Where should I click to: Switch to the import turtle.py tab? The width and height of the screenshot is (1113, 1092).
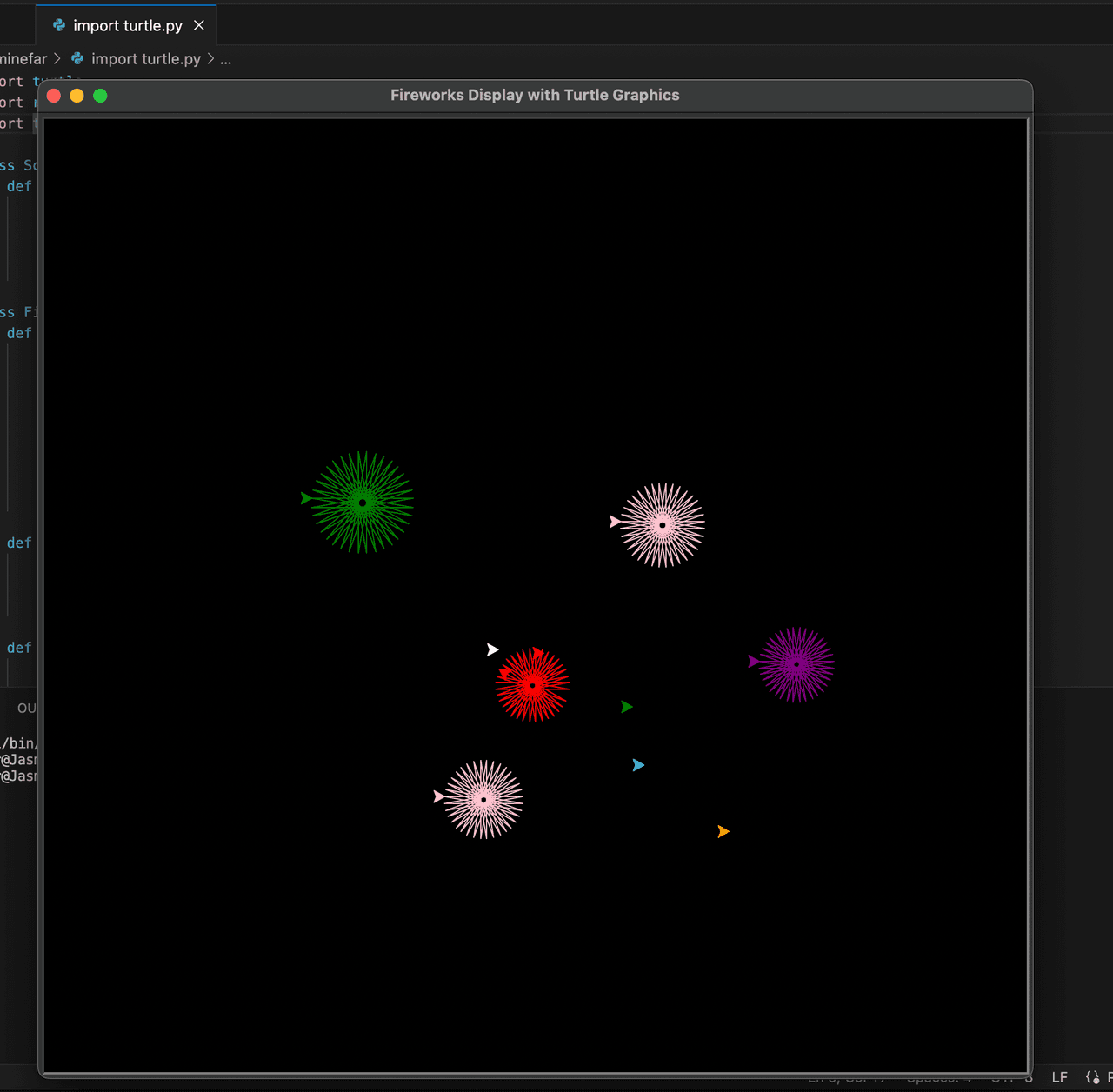[x=128, y=25]
